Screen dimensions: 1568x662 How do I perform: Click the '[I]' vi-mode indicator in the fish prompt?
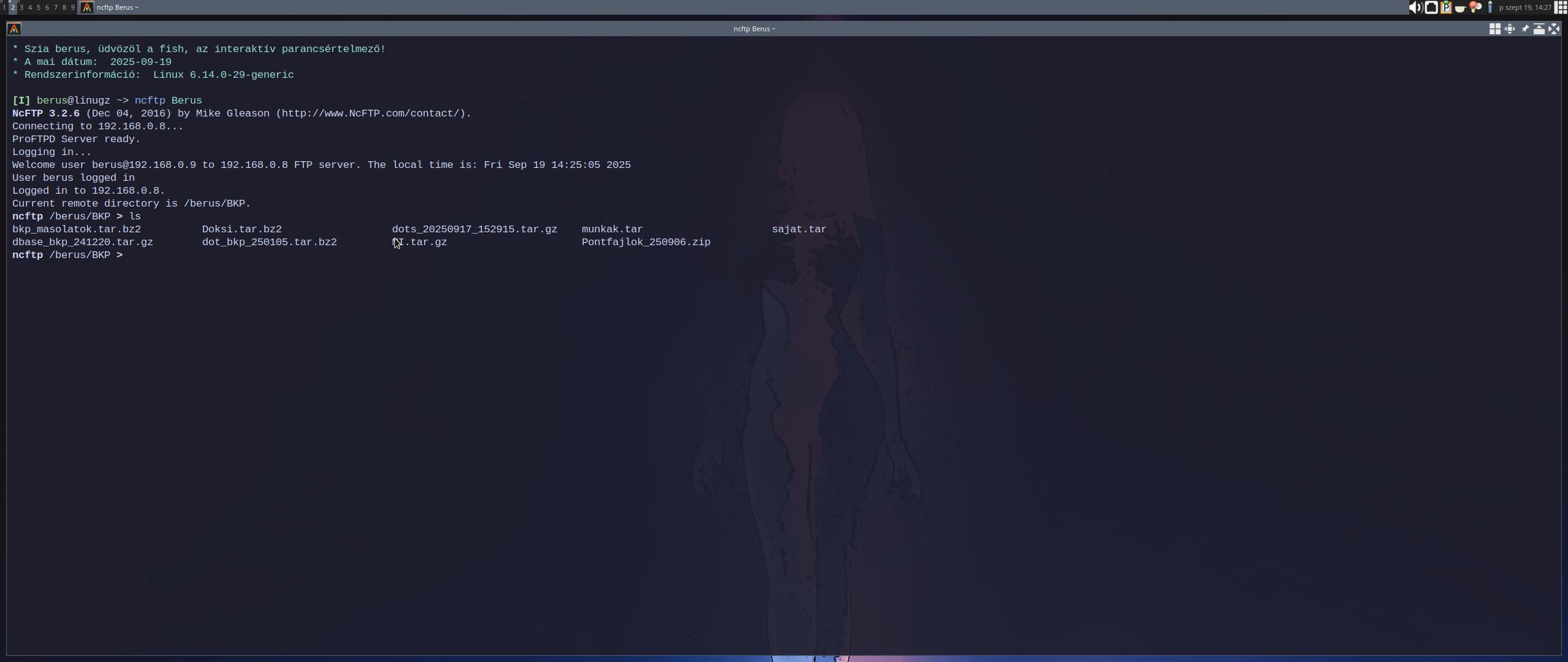coord(21,101)
